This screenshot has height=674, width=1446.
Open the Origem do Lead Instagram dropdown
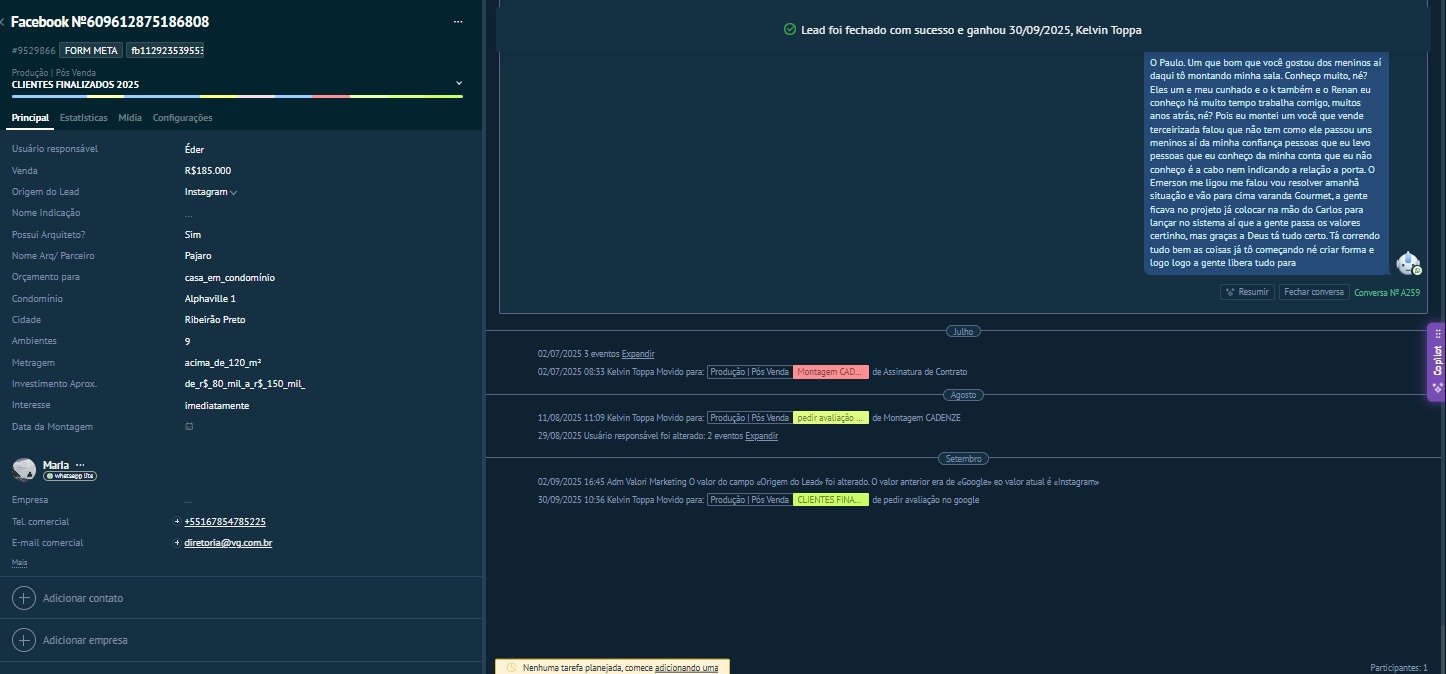pyautogui.click(x=210, y=192)
